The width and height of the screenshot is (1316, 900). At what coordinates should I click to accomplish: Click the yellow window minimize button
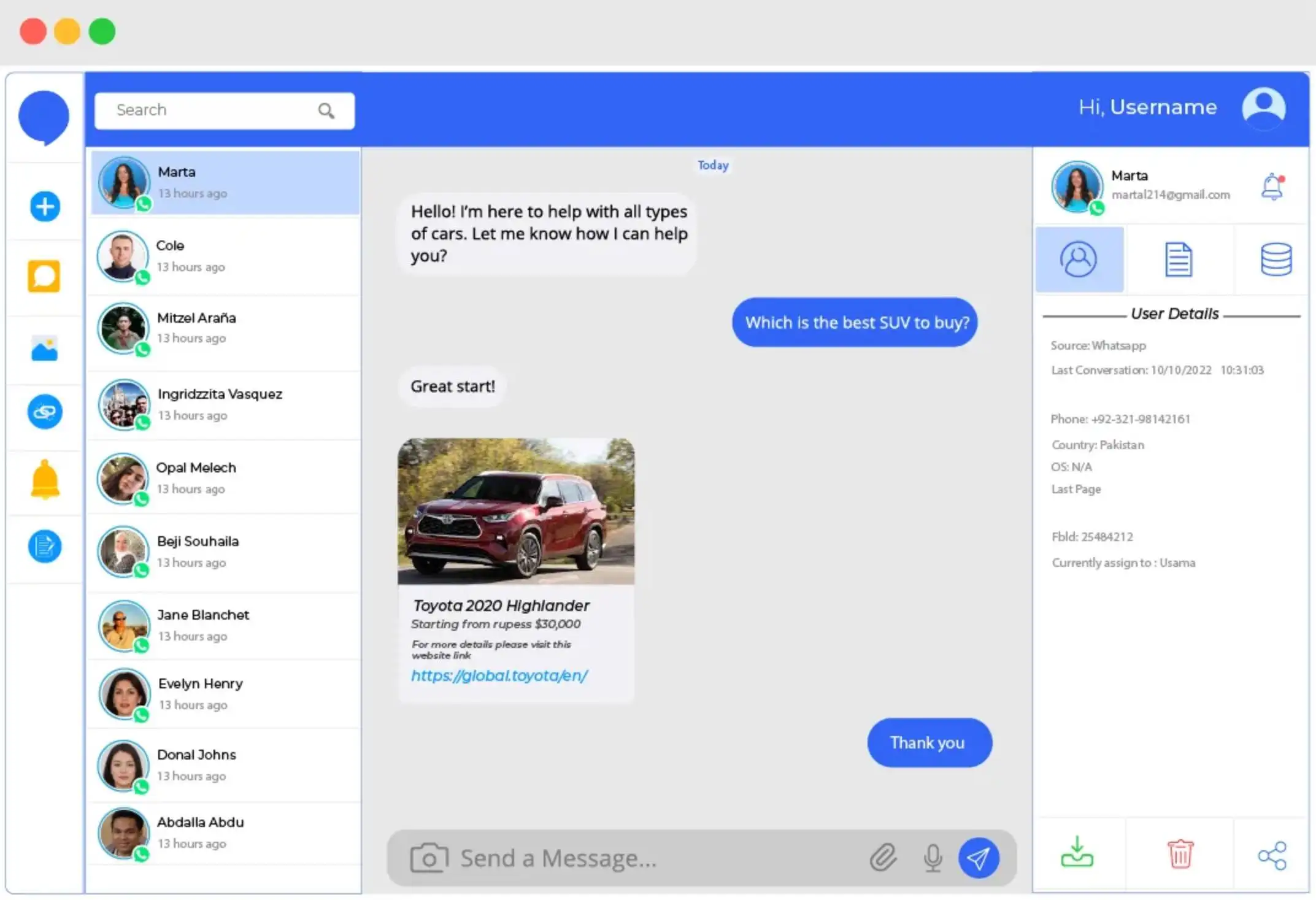(67, 31)
